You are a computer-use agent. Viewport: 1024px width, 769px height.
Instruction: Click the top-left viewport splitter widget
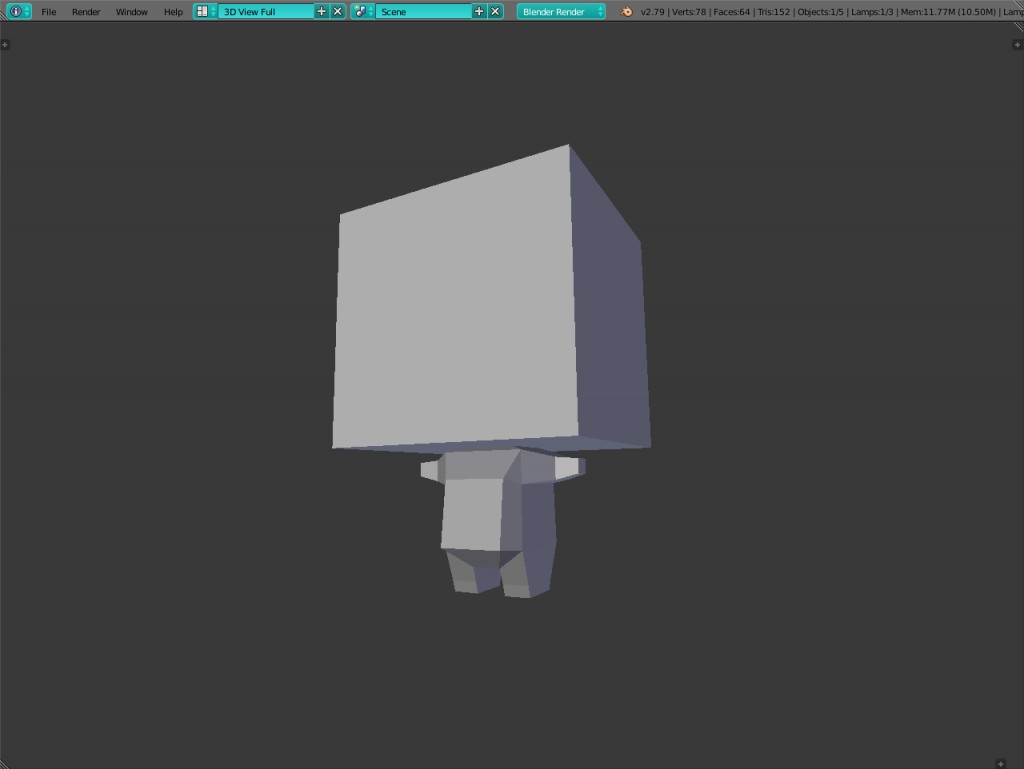(x=7, y=44)
